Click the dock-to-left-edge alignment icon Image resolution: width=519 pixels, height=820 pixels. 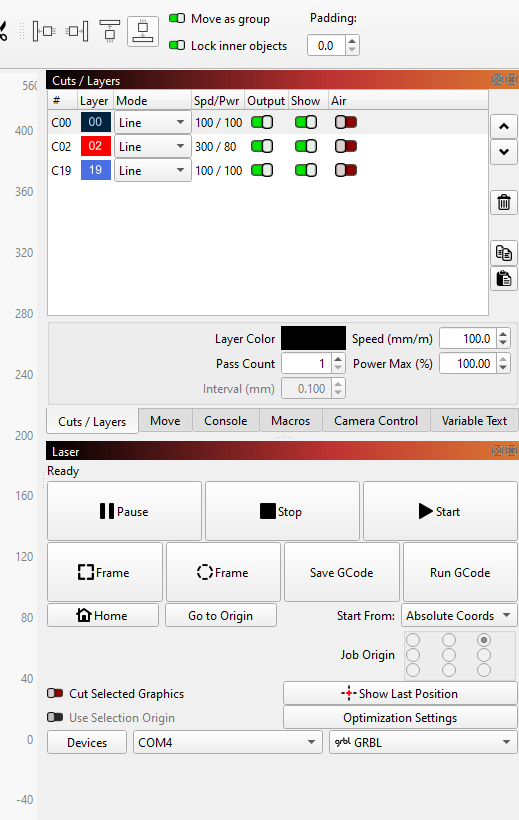tap(44, 31)
